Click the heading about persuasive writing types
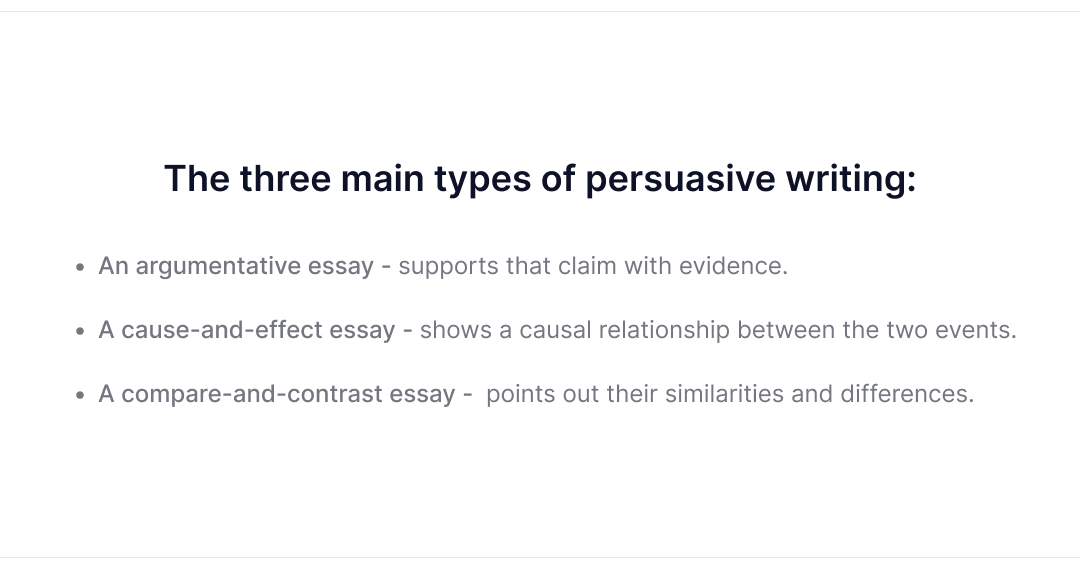Image resolution: width=1080 pixels, height=567 pixels. [x=540, y=179]
